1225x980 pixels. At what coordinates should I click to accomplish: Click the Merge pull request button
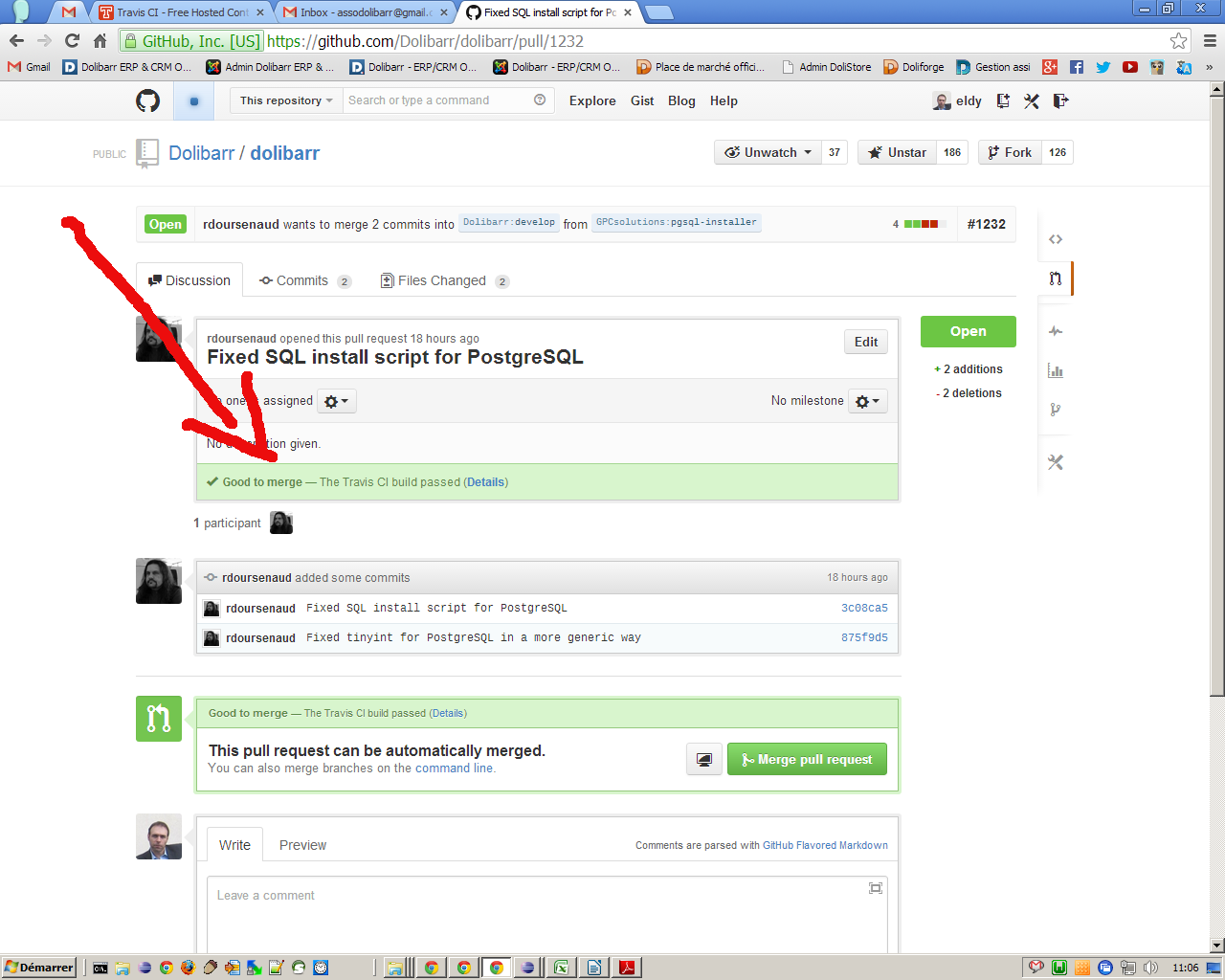(807, 759)
